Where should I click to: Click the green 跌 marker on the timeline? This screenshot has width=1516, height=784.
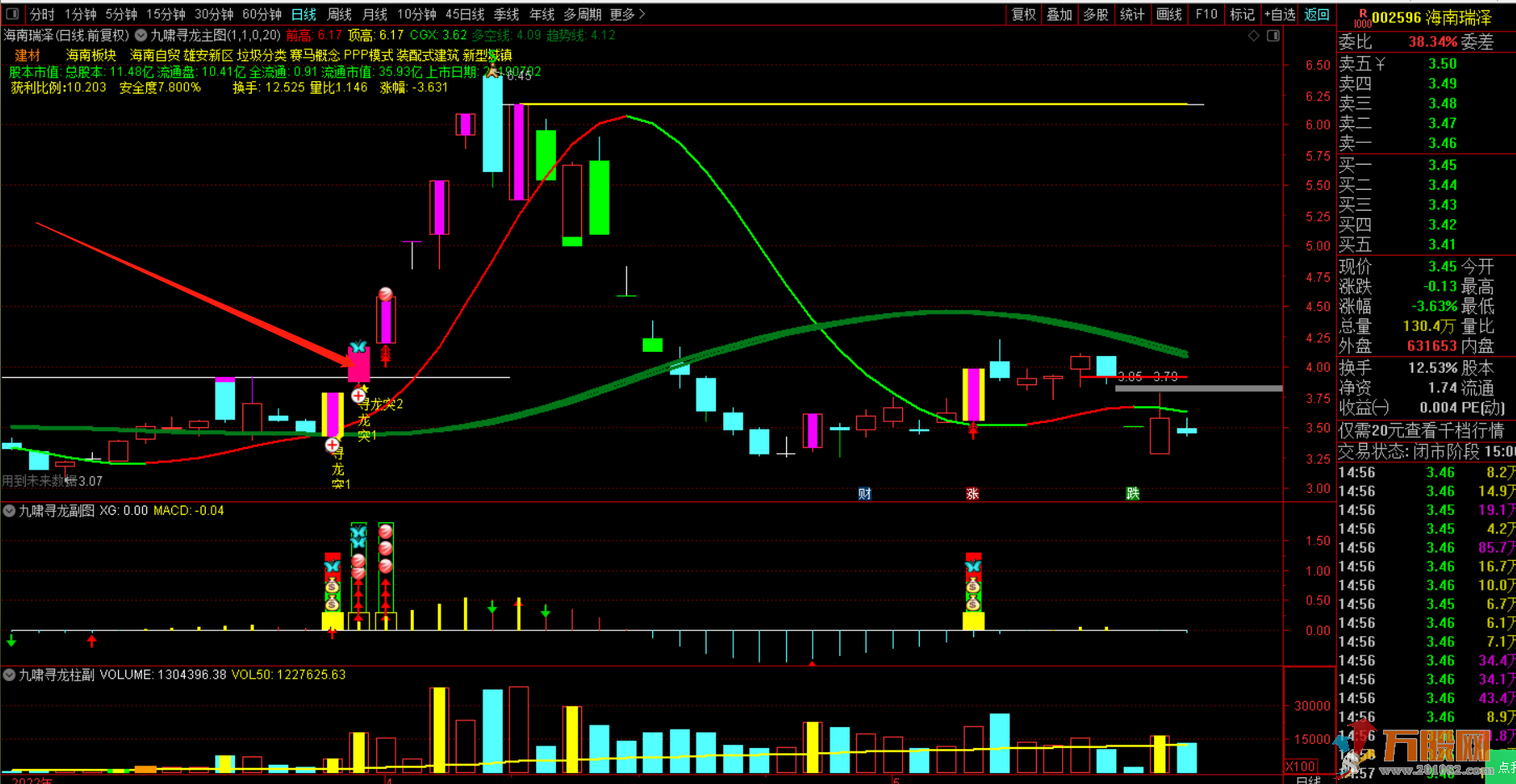pos(1133,494)
